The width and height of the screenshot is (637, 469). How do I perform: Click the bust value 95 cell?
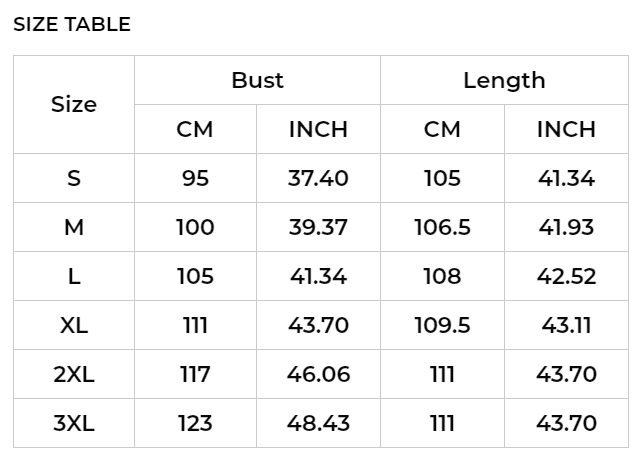pos(195,178)
